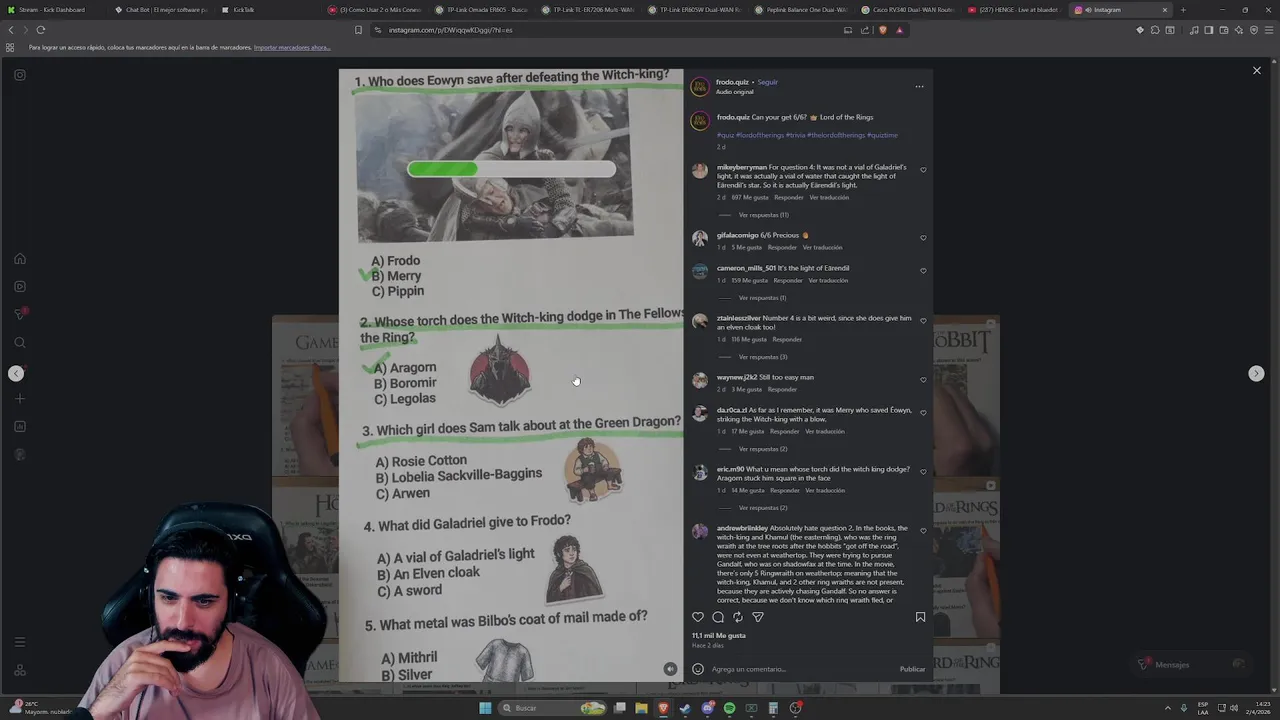Image resolution: width=1280 pixels, height=720 pixels.
Task: Open Instagram sidebar messages icon with badge
Action: point(19,314)
